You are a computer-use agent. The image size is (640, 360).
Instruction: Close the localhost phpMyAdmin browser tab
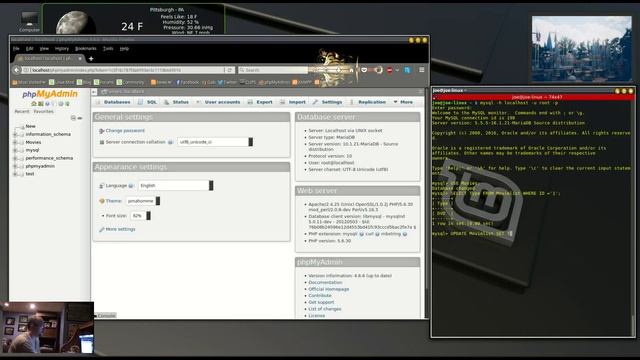(80, 58)
